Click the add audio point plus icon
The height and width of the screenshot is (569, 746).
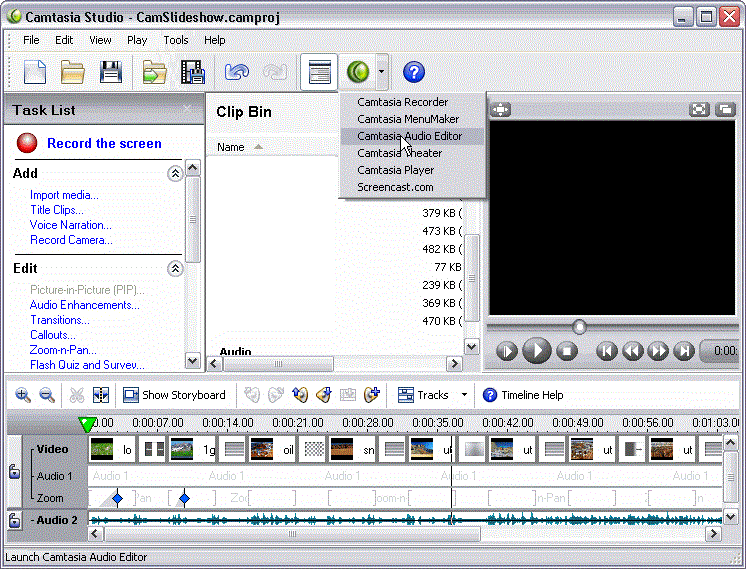pos(372,395)
